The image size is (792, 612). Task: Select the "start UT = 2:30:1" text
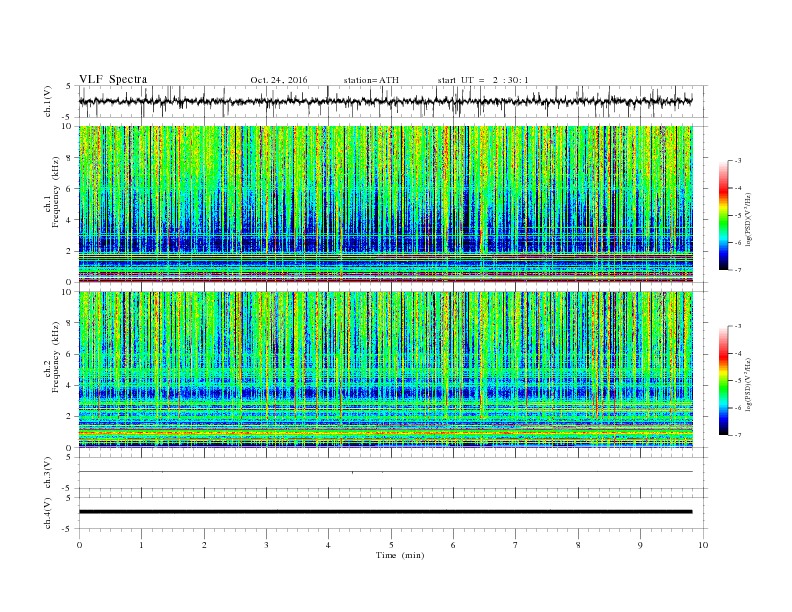(x=483, y=80)
